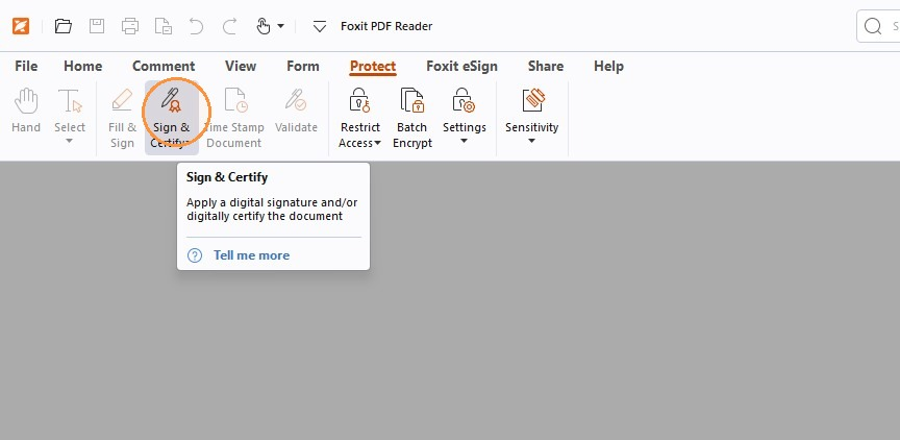
Task: Click the Open folder icon
Action: [x=63, y=26]
